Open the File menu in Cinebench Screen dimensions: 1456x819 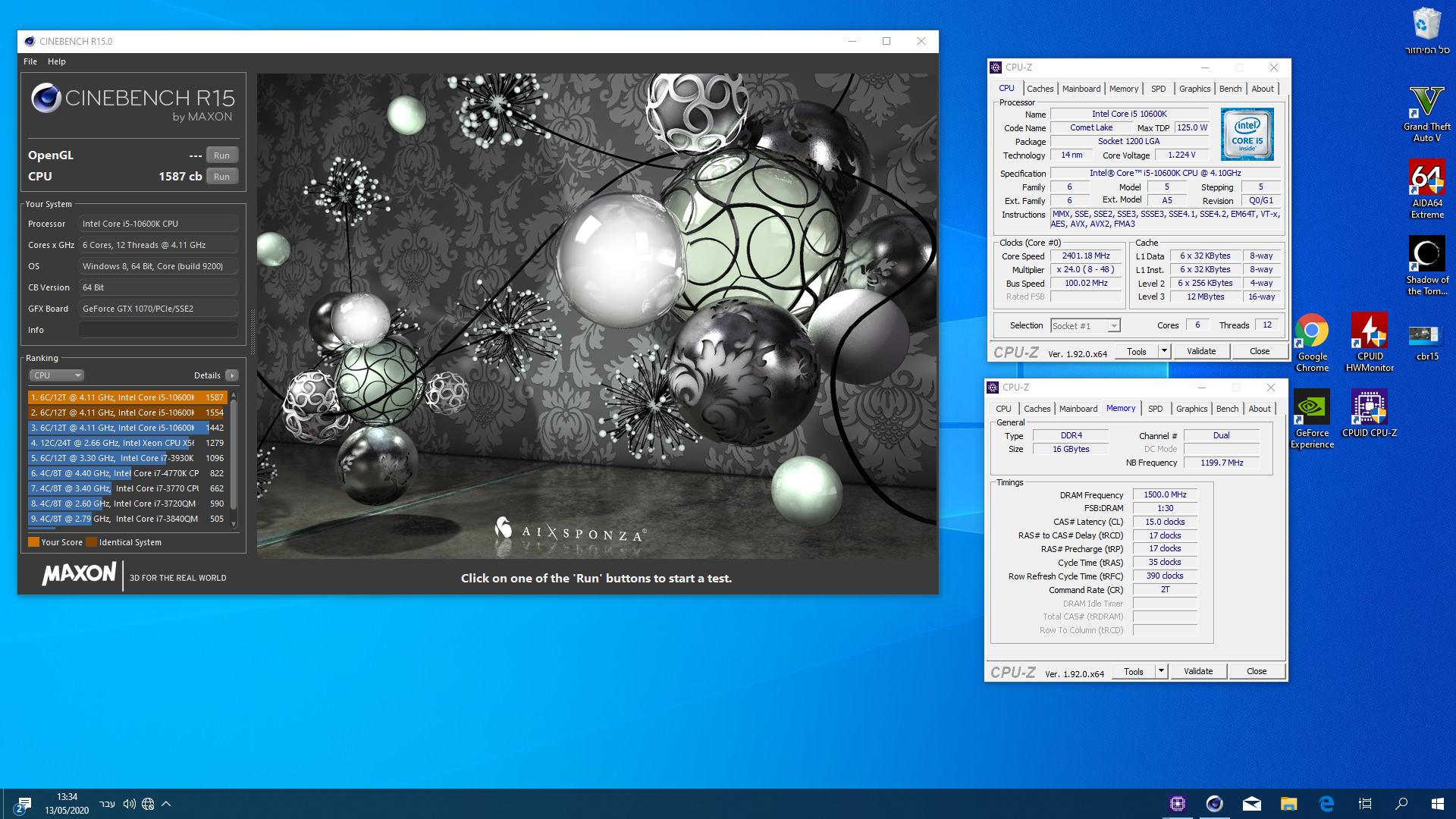30,61
